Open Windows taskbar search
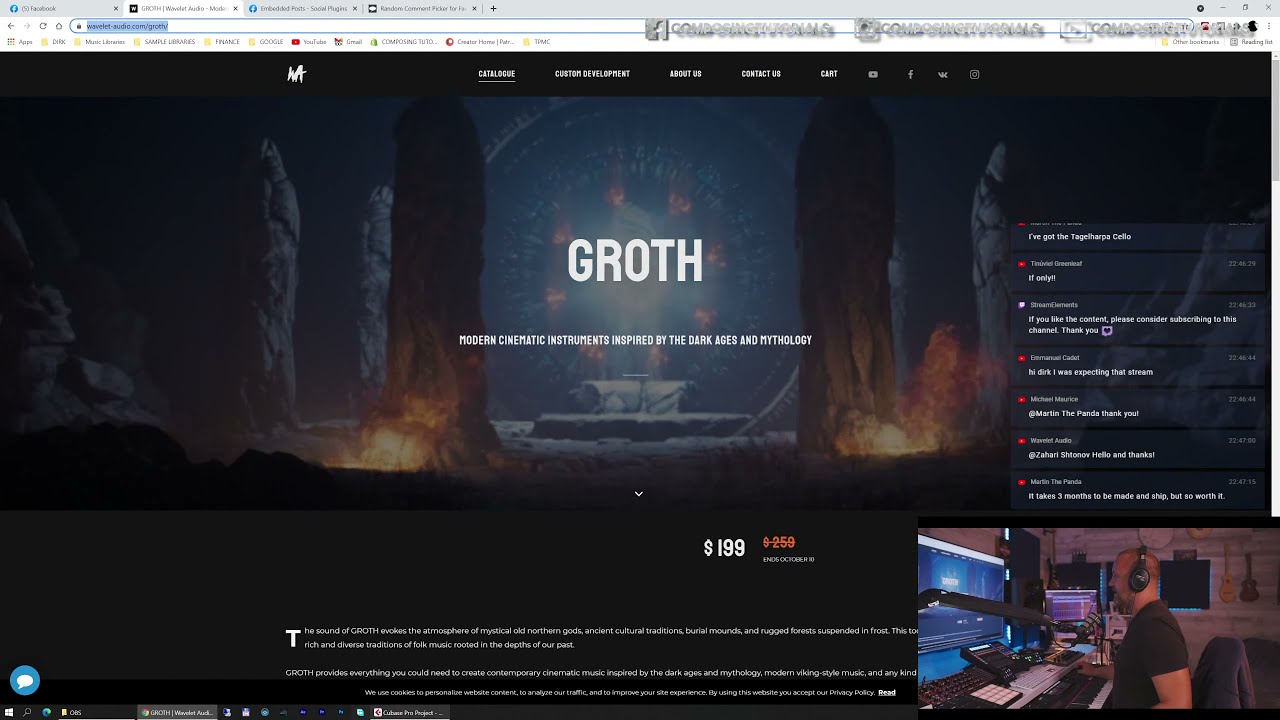Image resolution: width=1280 pixels, height=720 pixels. click(x=27, y=712)
